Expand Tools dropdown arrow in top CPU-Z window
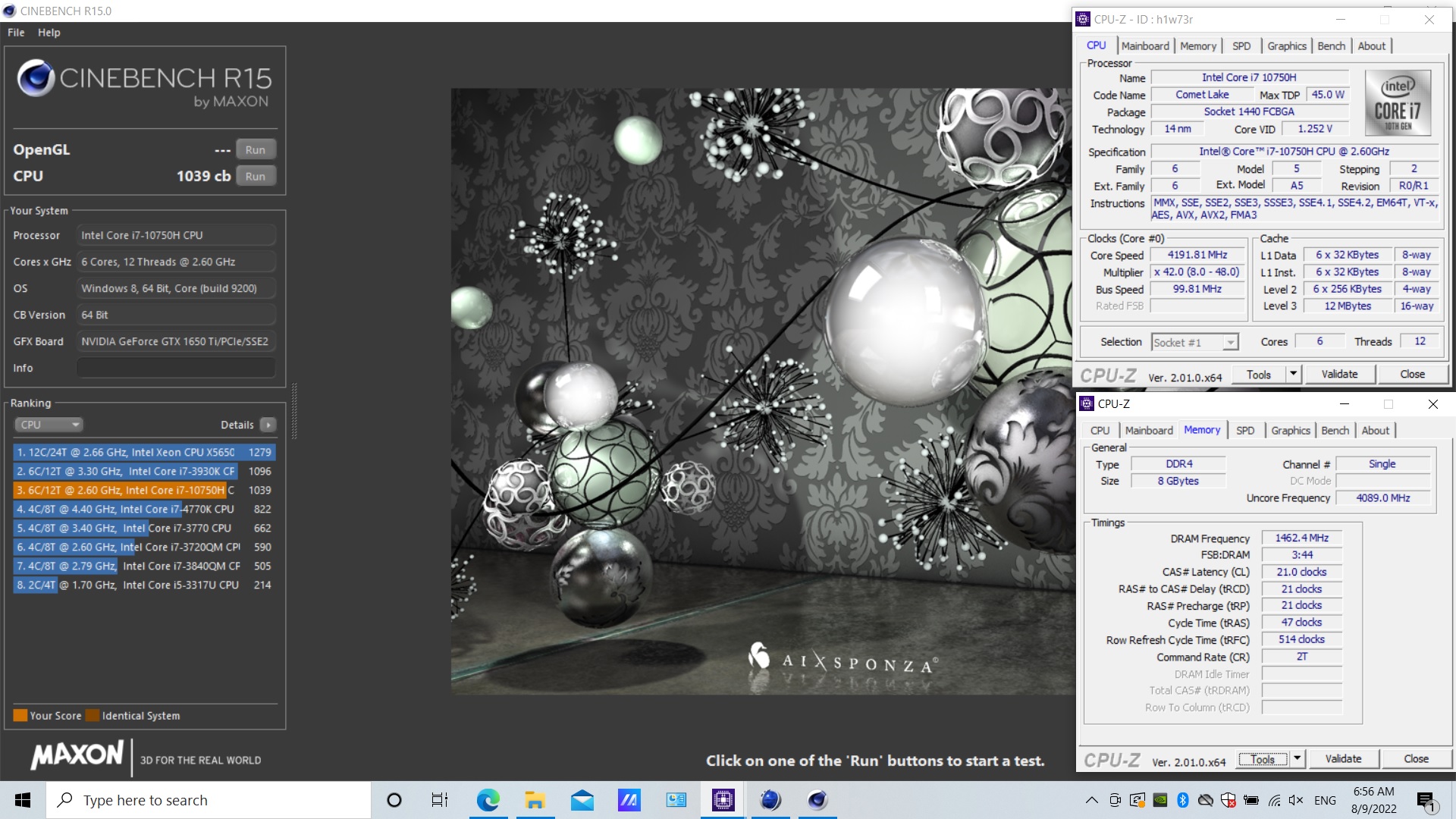Image resolution: width=1456 pixels, height=819 pixels. point(1294,375)
